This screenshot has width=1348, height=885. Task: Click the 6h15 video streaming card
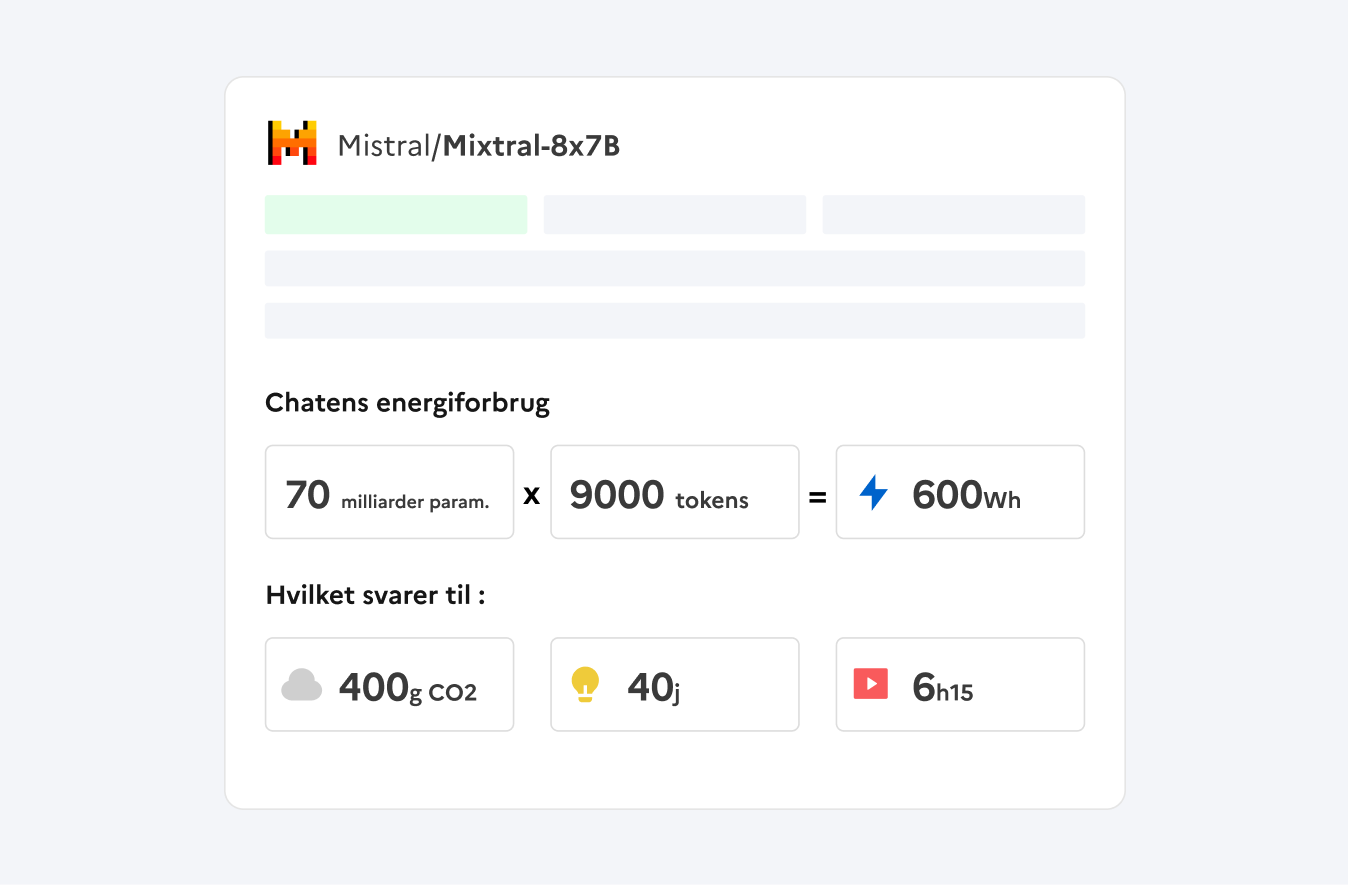pyautogui.click(x=960, y=685)
